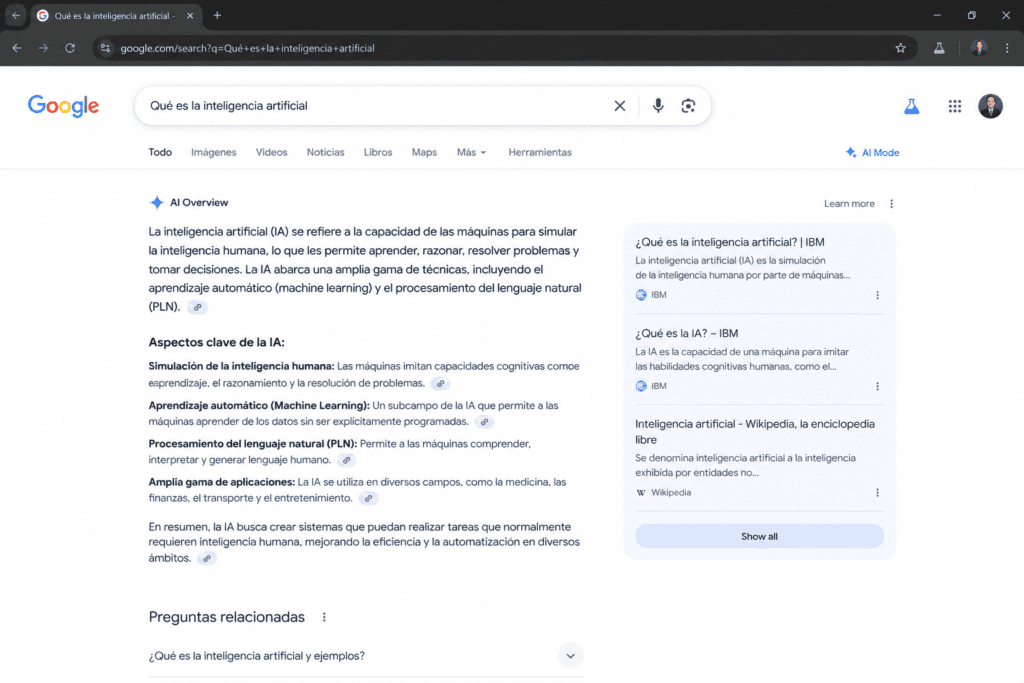This screenshot has height=683, width=1024.
Task: Open Chrome profile avatar in toolbar
Action: point(978,48)
